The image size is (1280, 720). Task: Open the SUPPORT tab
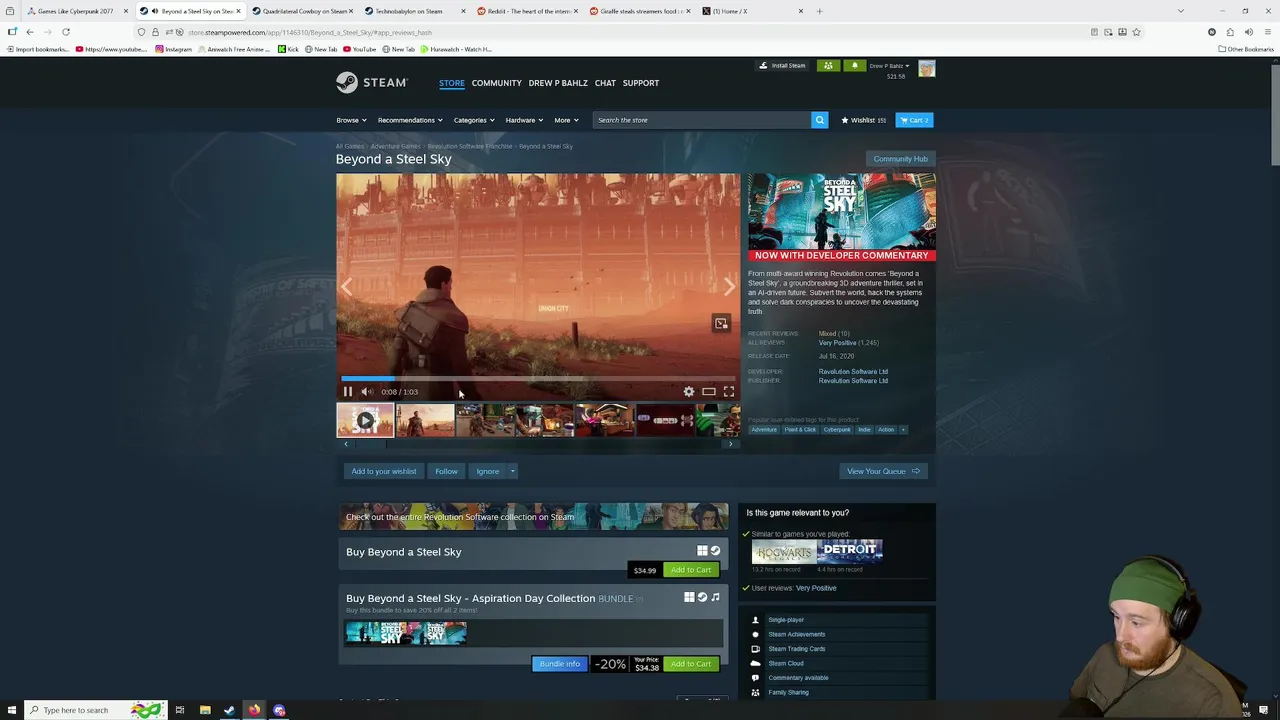[641, 83]
